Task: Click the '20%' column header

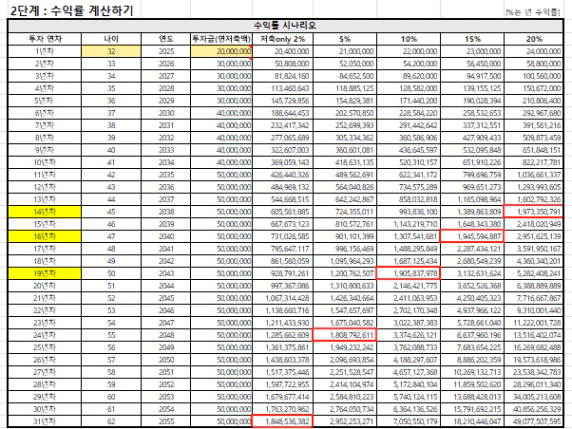Action: click(534, 39)
